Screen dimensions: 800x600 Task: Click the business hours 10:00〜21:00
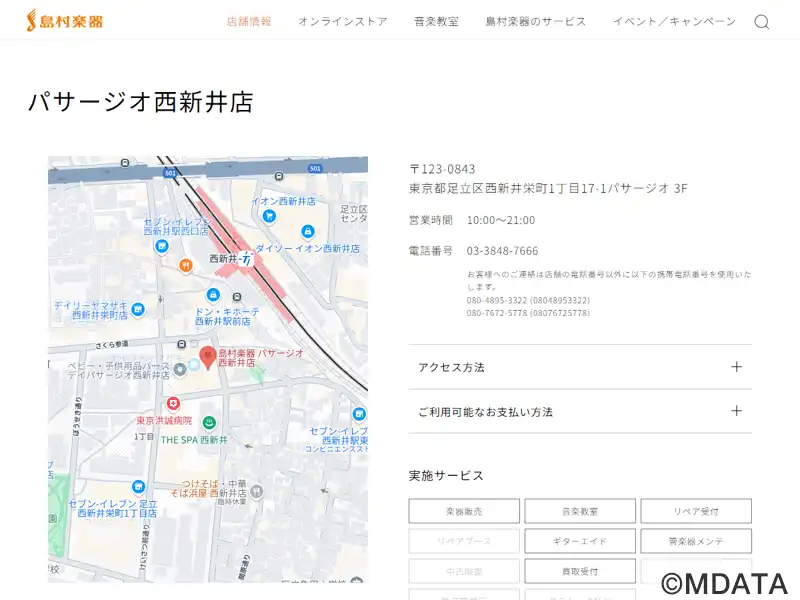pyautogui.click(x=501, y=220)
